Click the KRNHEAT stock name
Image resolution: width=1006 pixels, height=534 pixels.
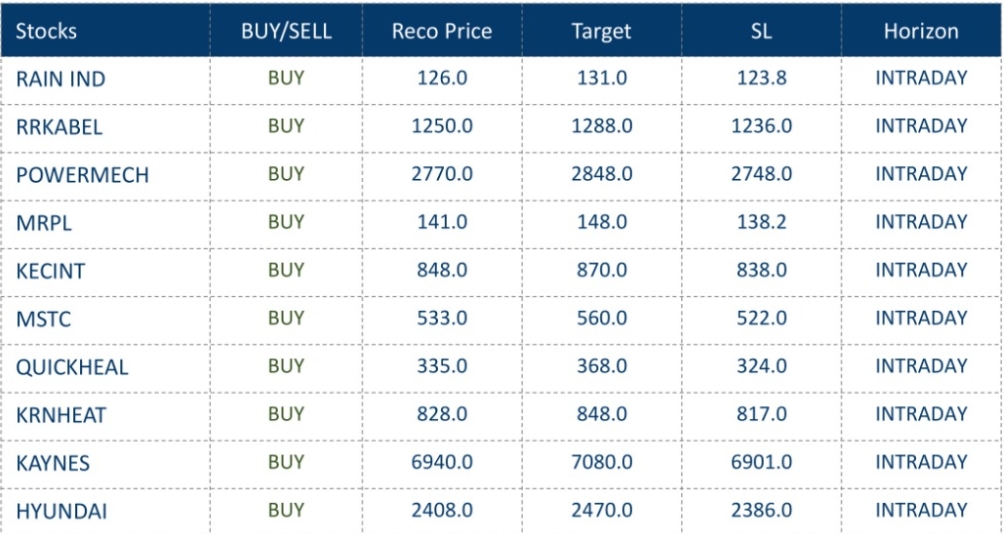(61, 415)
